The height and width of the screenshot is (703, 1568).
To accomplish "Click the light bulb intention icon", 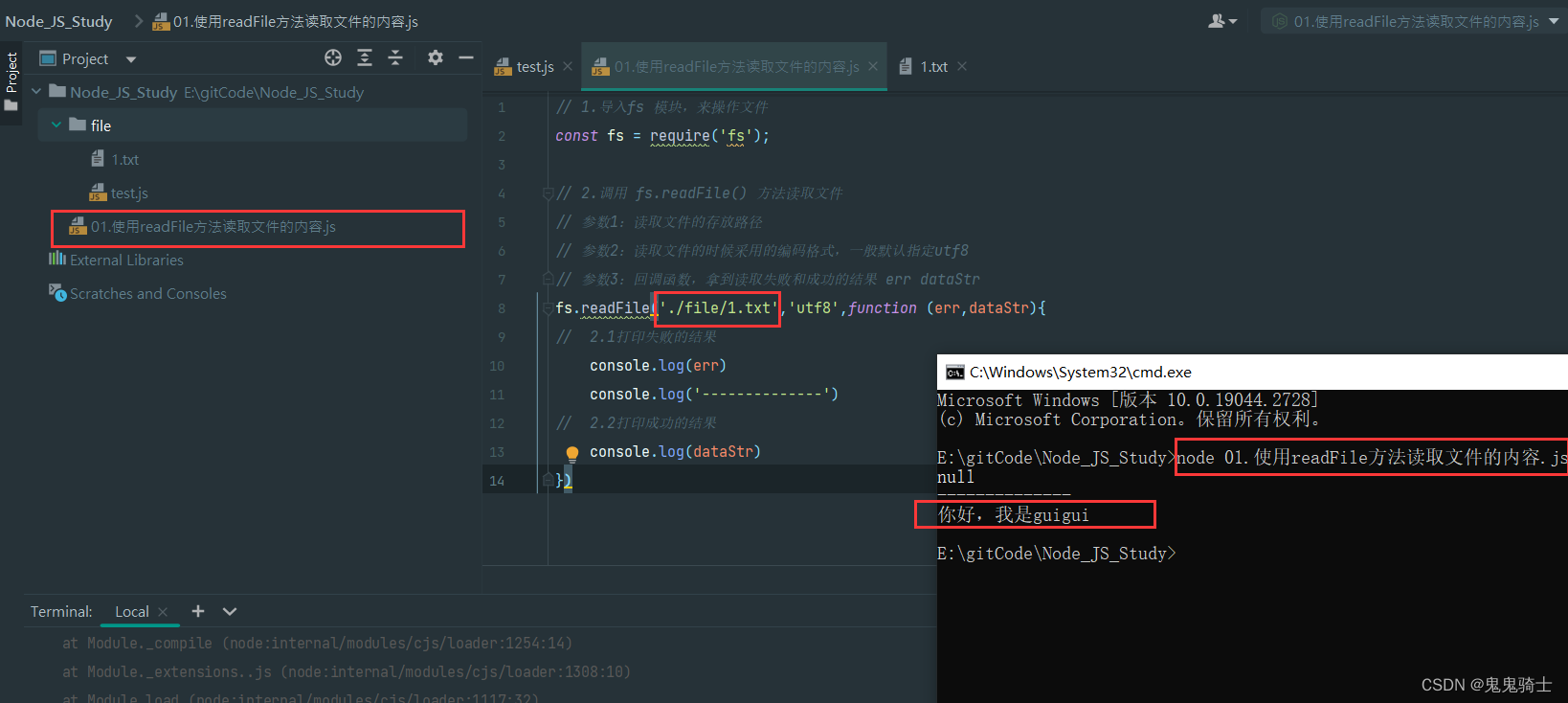I will [572, 453].
